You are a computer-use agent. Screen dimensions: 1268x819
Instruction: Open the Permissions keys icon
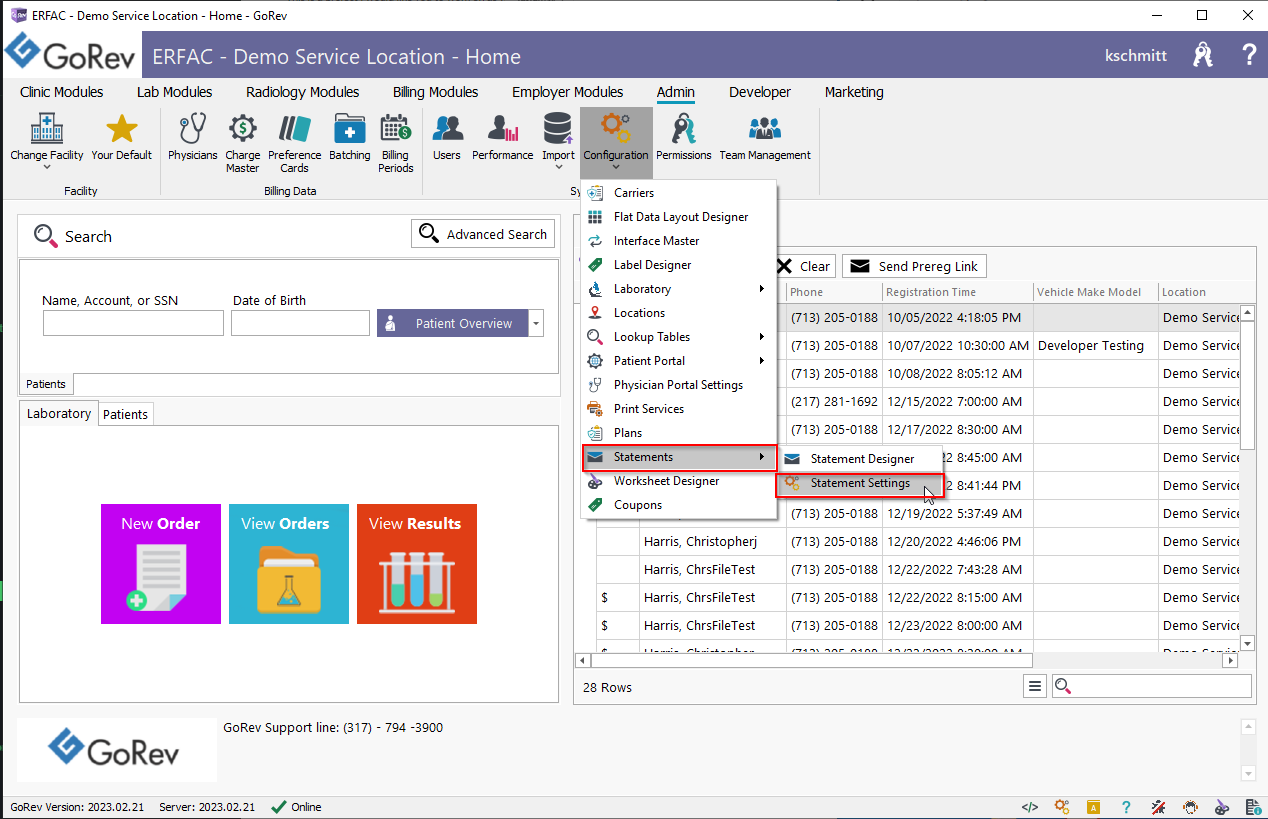pyautogui.click(x=684, y=130)
